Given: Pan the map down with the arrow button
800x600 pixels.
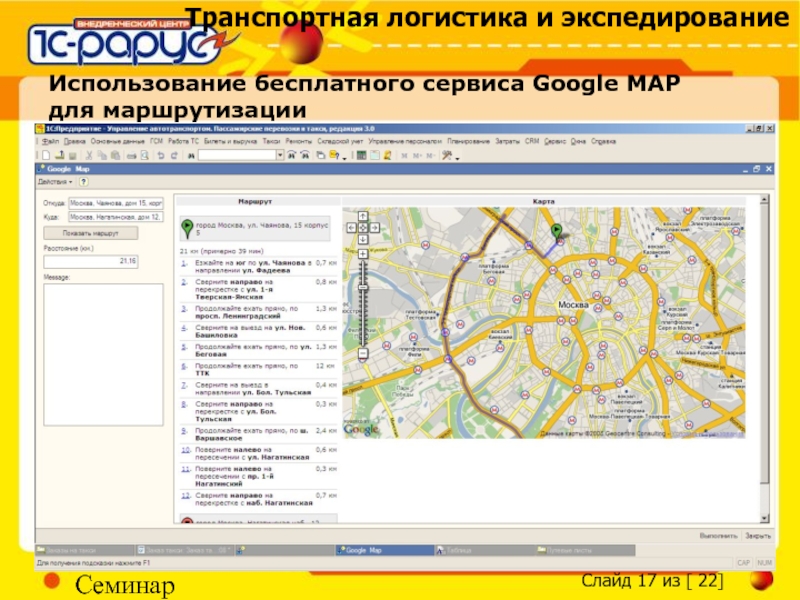Looking at the screenshot, I should click(362, 239).
